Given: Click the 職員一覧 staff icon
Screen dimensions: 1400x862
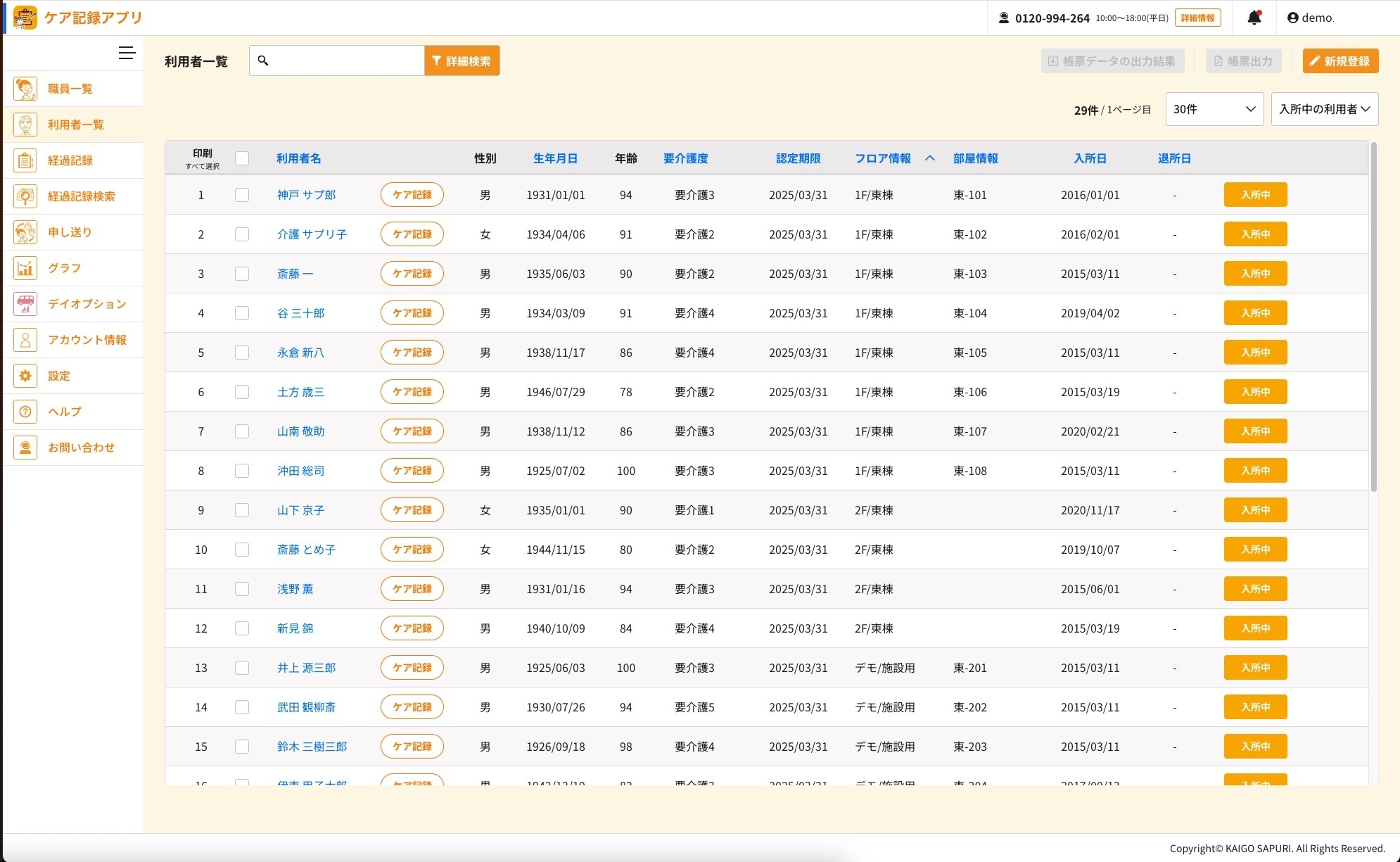Looking at the screenshot, I should point(25,89).
